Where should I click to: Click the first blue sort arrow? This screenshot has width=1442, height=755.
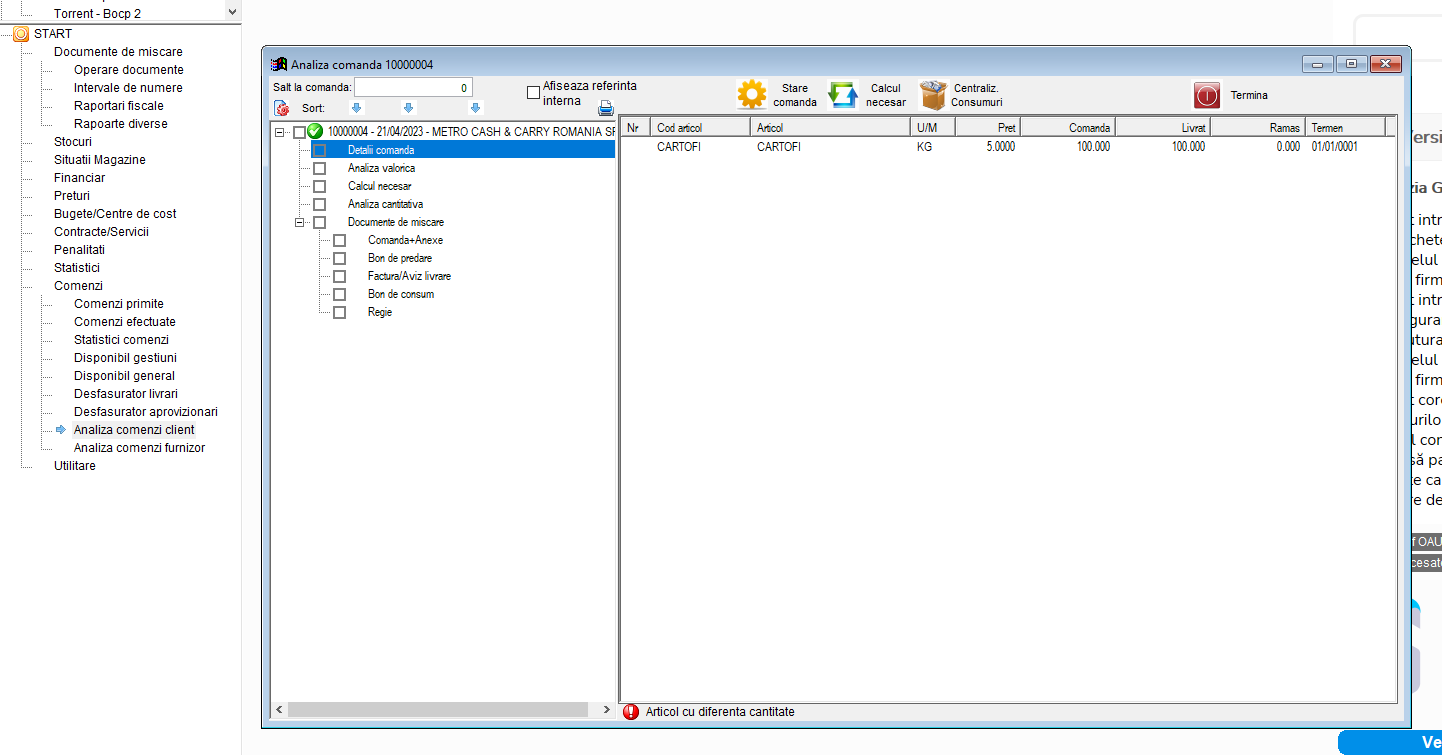[356, 108]
